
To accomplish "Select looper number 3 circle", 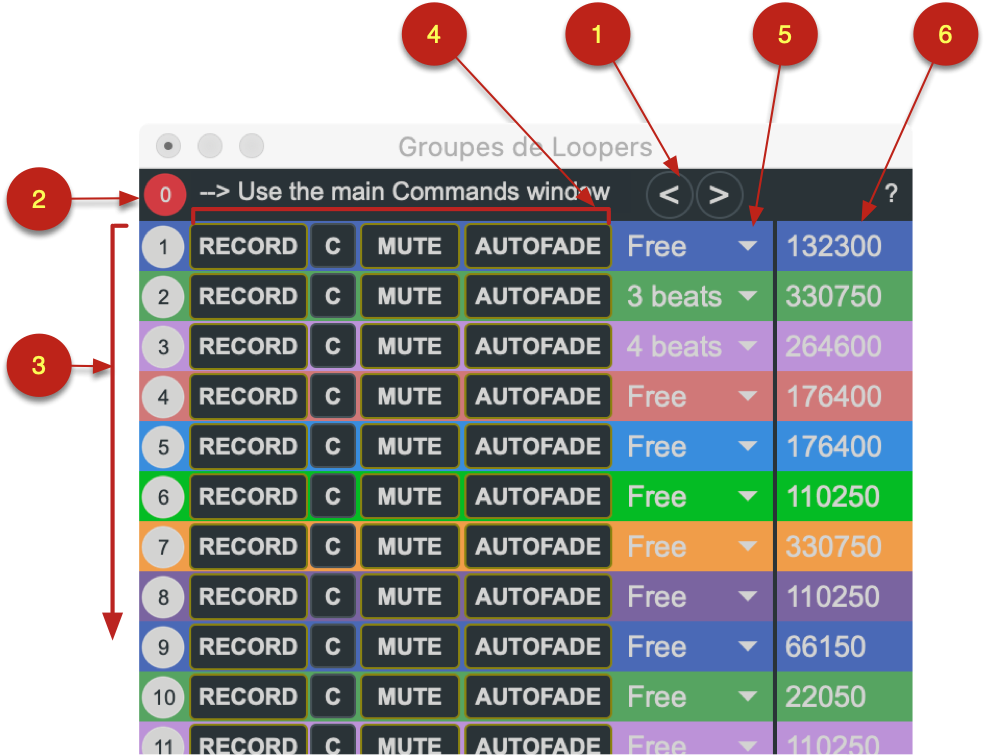I will click(163, 346).
